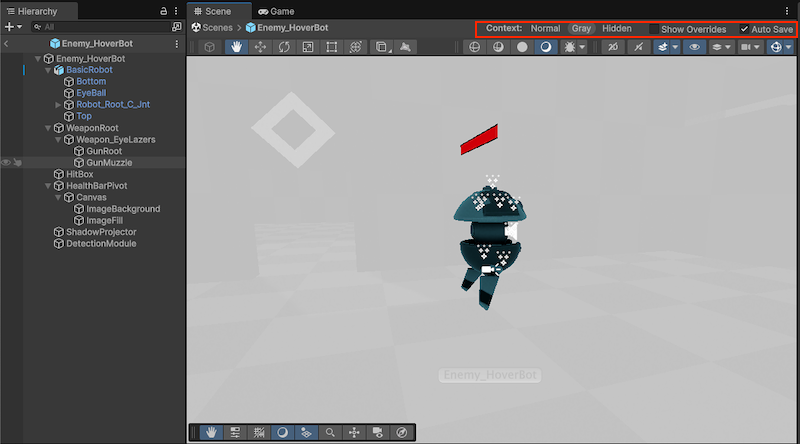Select the Rotate tool
800x444 pixels.
284,47
